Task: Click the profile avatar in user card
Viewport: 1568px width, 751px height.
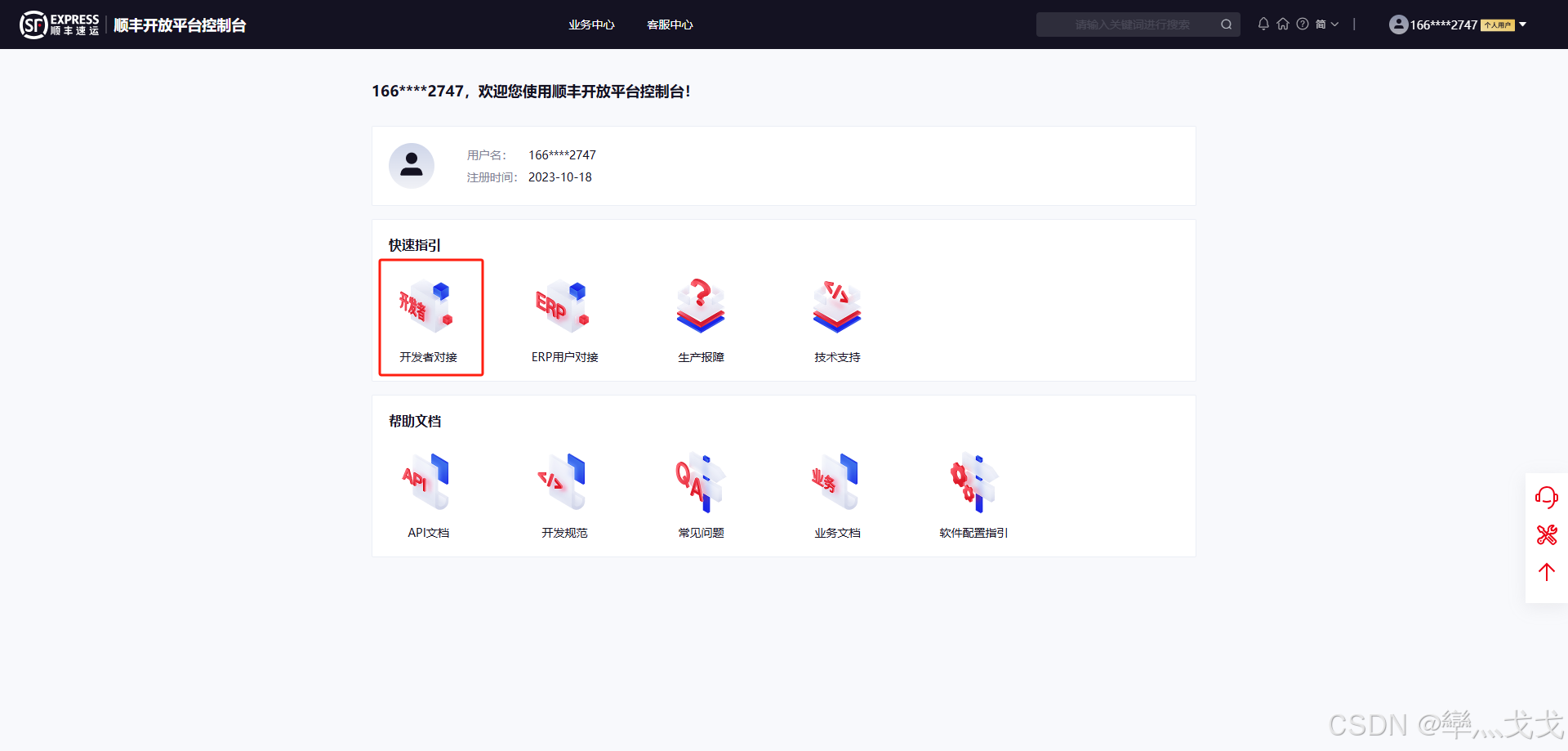Action: (412, 166)
